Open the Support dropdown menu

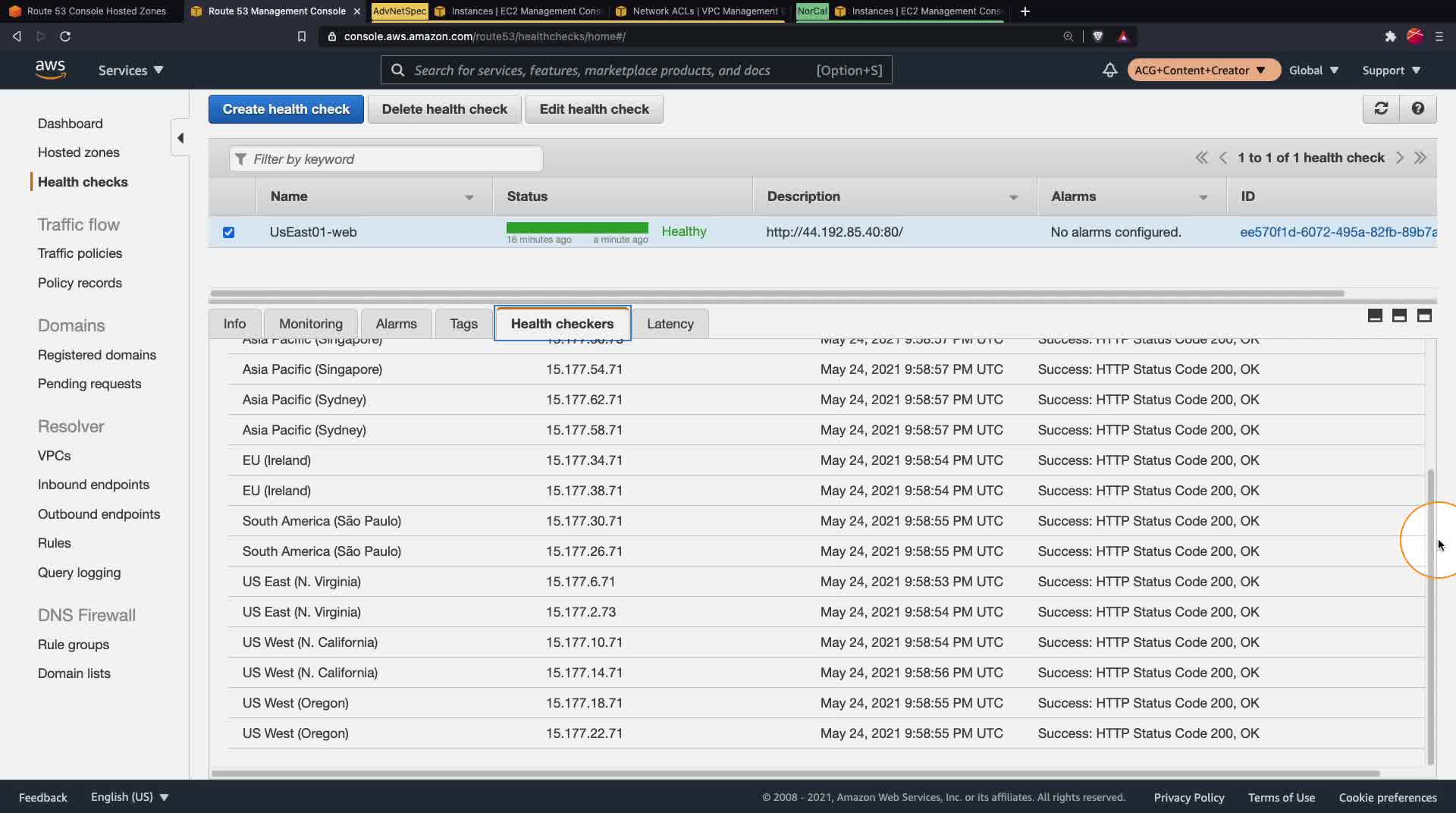[x=1391, y=70]
